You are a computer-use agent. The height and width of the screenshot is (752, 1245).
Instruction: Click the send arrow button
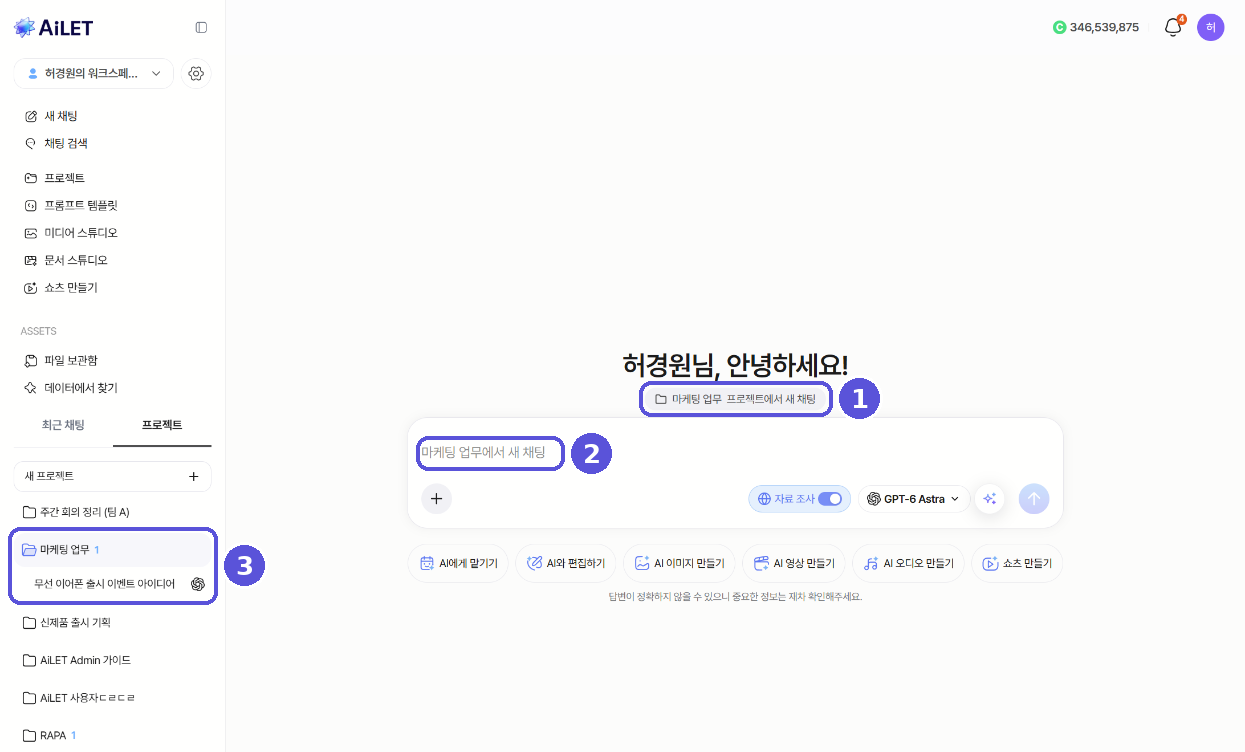click(x=1034, y=498)
